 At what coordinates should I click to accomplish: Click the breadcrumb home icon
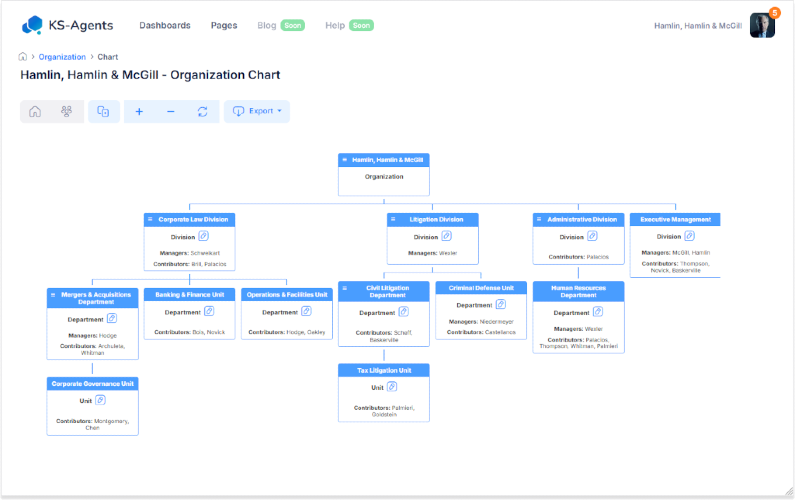[x=23, y=57]
